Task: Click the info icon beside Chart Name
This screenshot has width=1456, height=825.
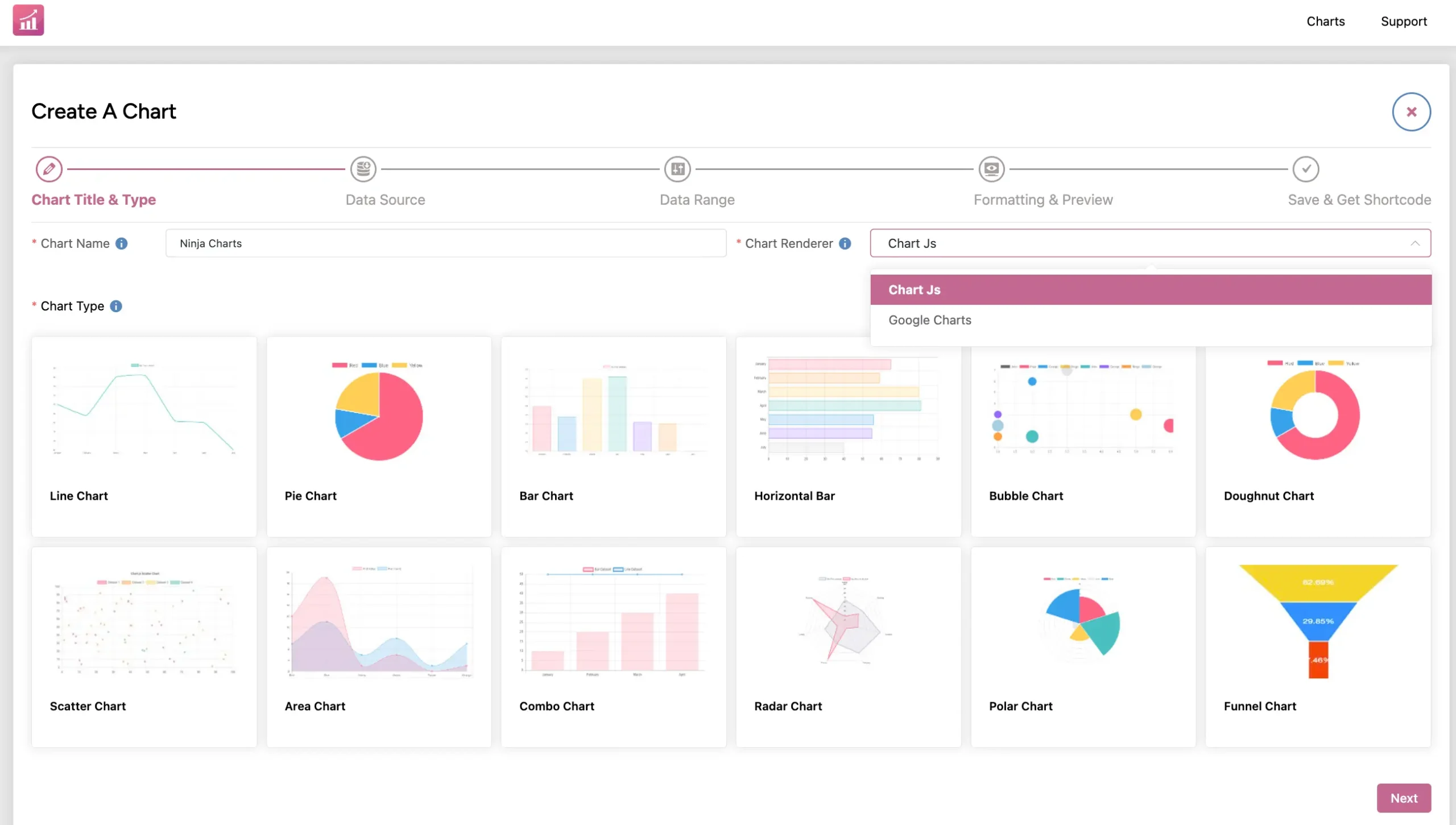Action: click(x=122, y=243)
